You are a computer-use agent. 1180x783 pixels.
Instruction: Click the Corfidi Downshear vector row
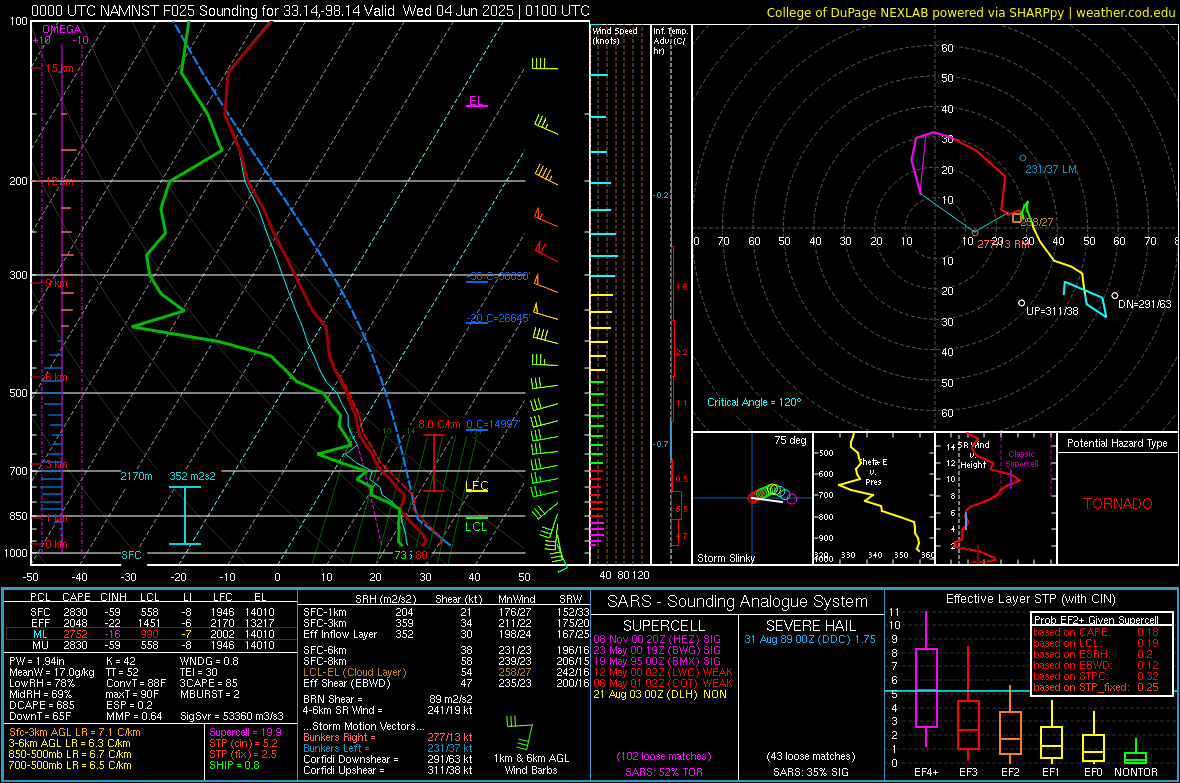click(388, 759)
